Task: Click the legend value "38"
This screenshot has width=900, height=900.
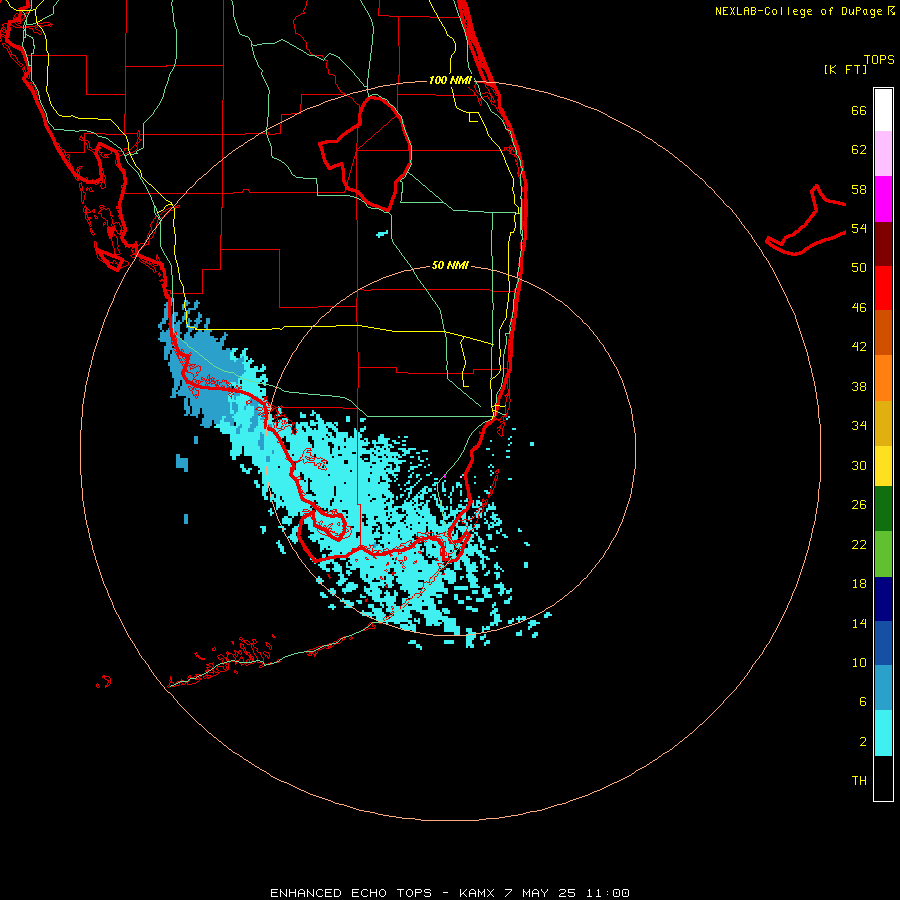Action: point(859,386)
